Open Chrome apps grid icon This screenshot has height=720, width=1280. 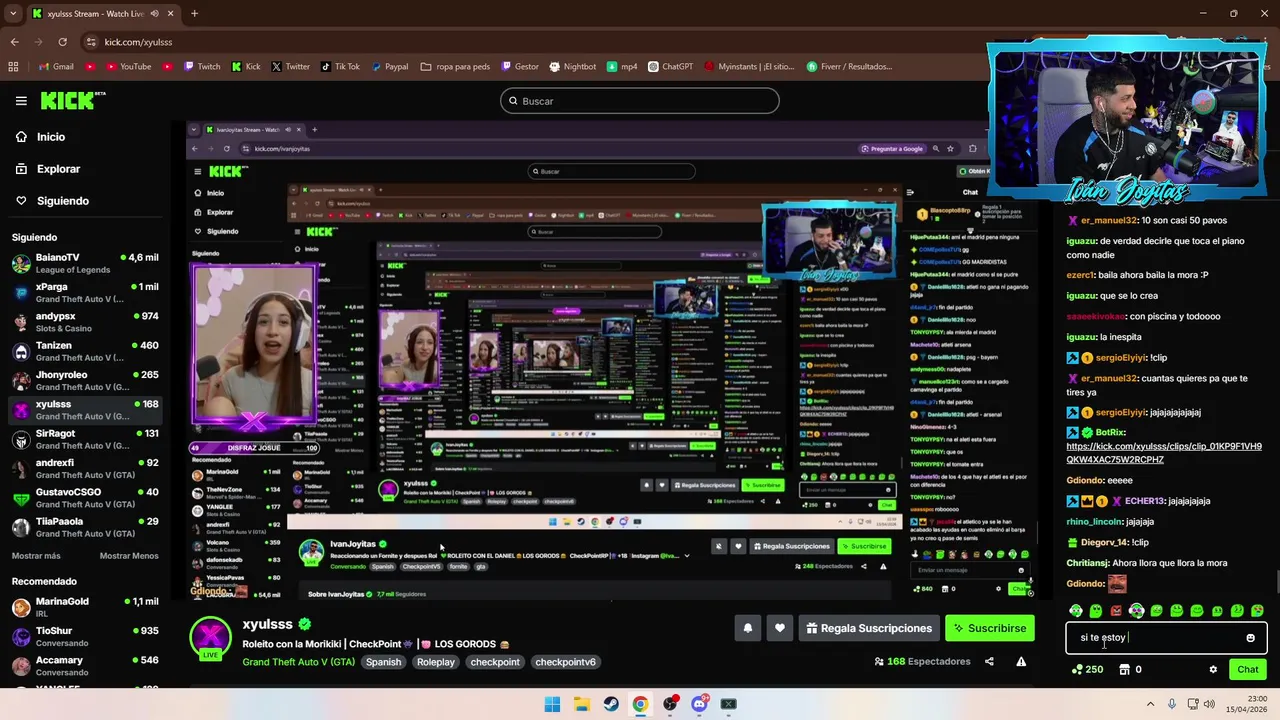point(13,67)
